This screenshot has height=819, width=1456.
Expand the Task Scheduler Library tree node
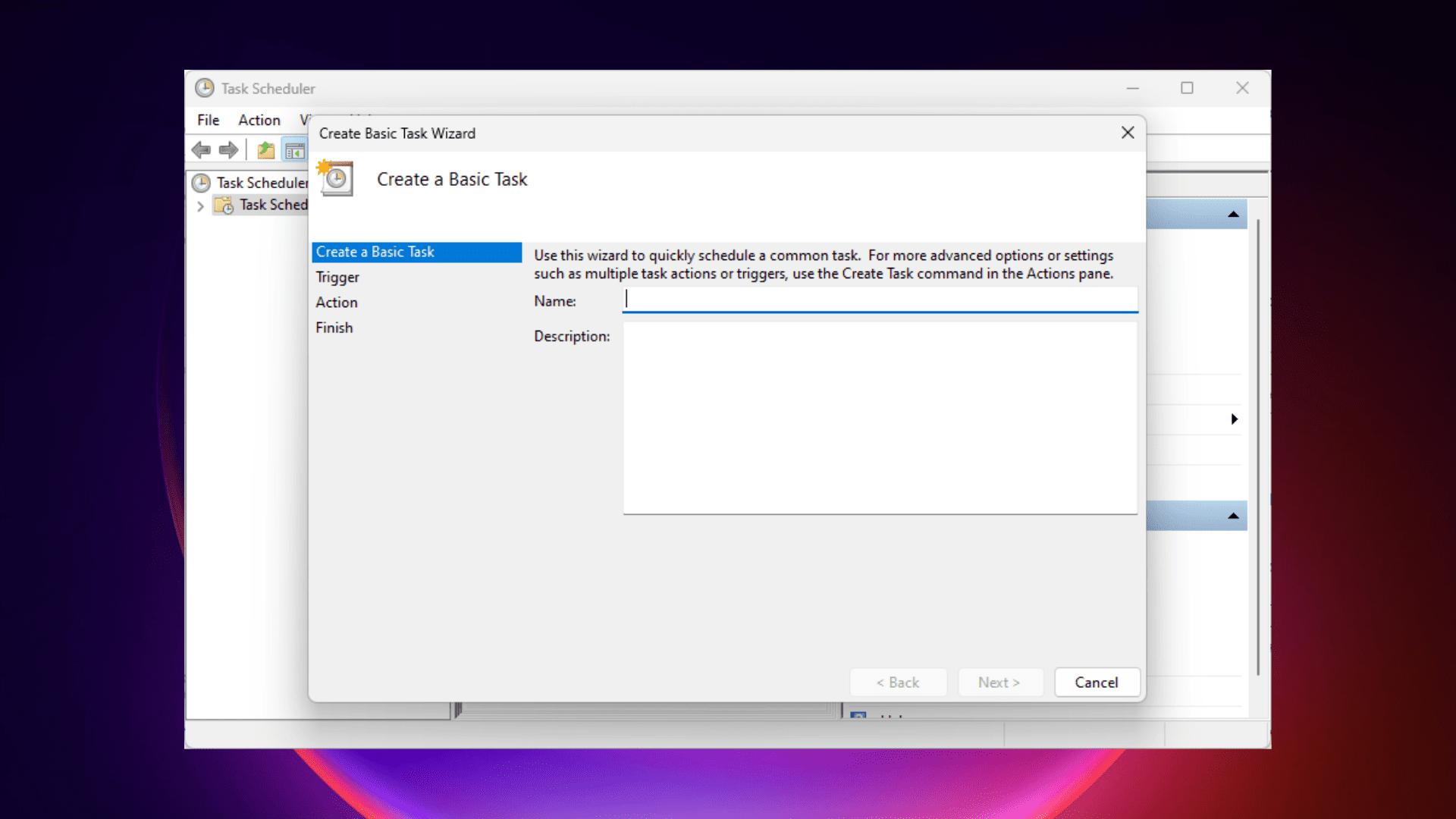[x=200, y=206]
